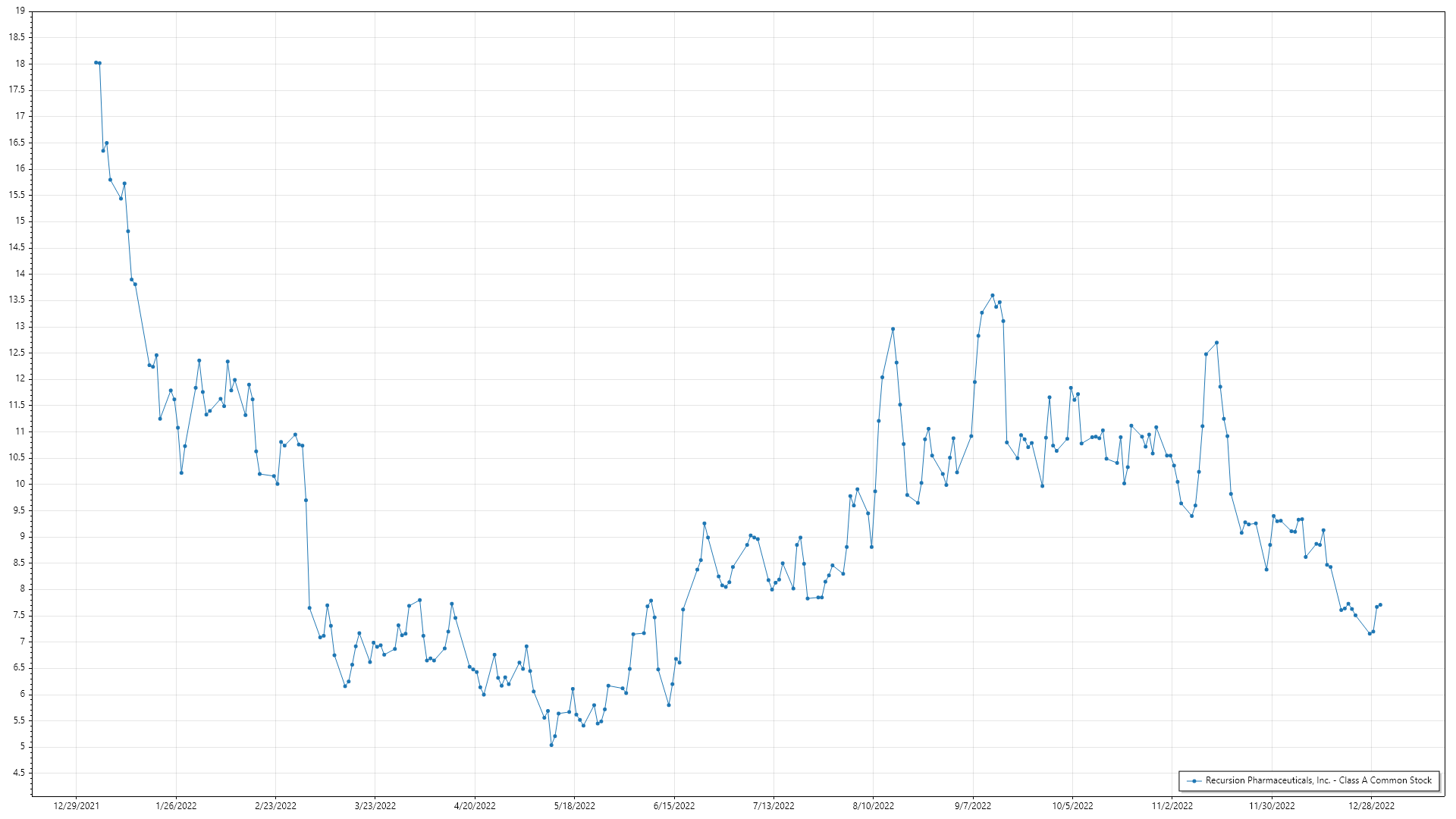This screenshot has width=1456, height=819.
Task: Click the 4.5 label on the y-axis
Action: [17, 773]
